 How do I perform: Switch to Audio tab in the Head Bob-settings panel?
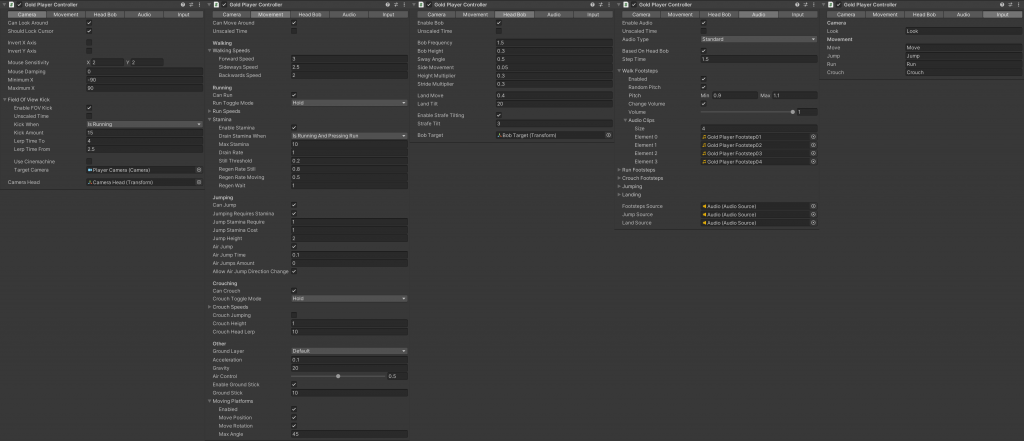[x=554, y=14]
